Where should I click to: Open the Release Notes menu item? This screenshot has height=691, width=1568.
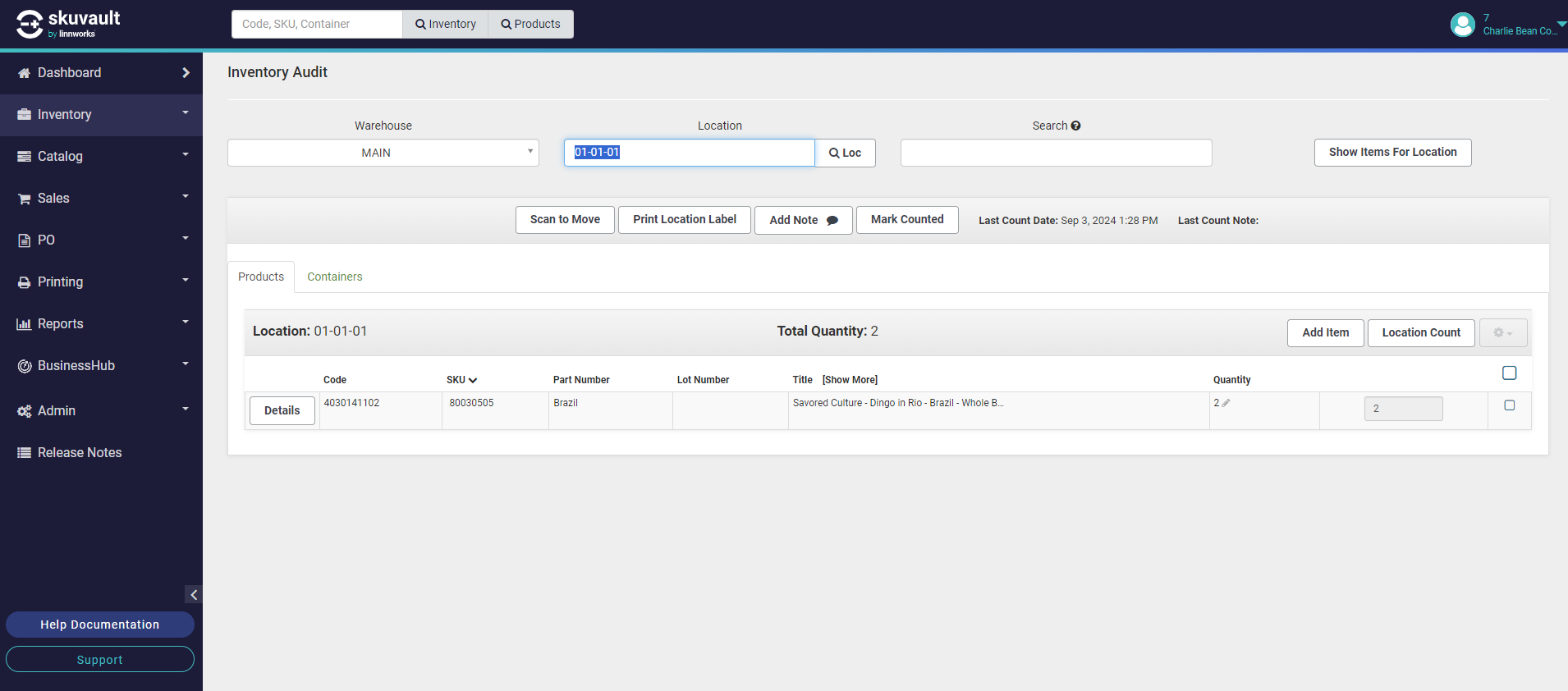tap(80, 453)
